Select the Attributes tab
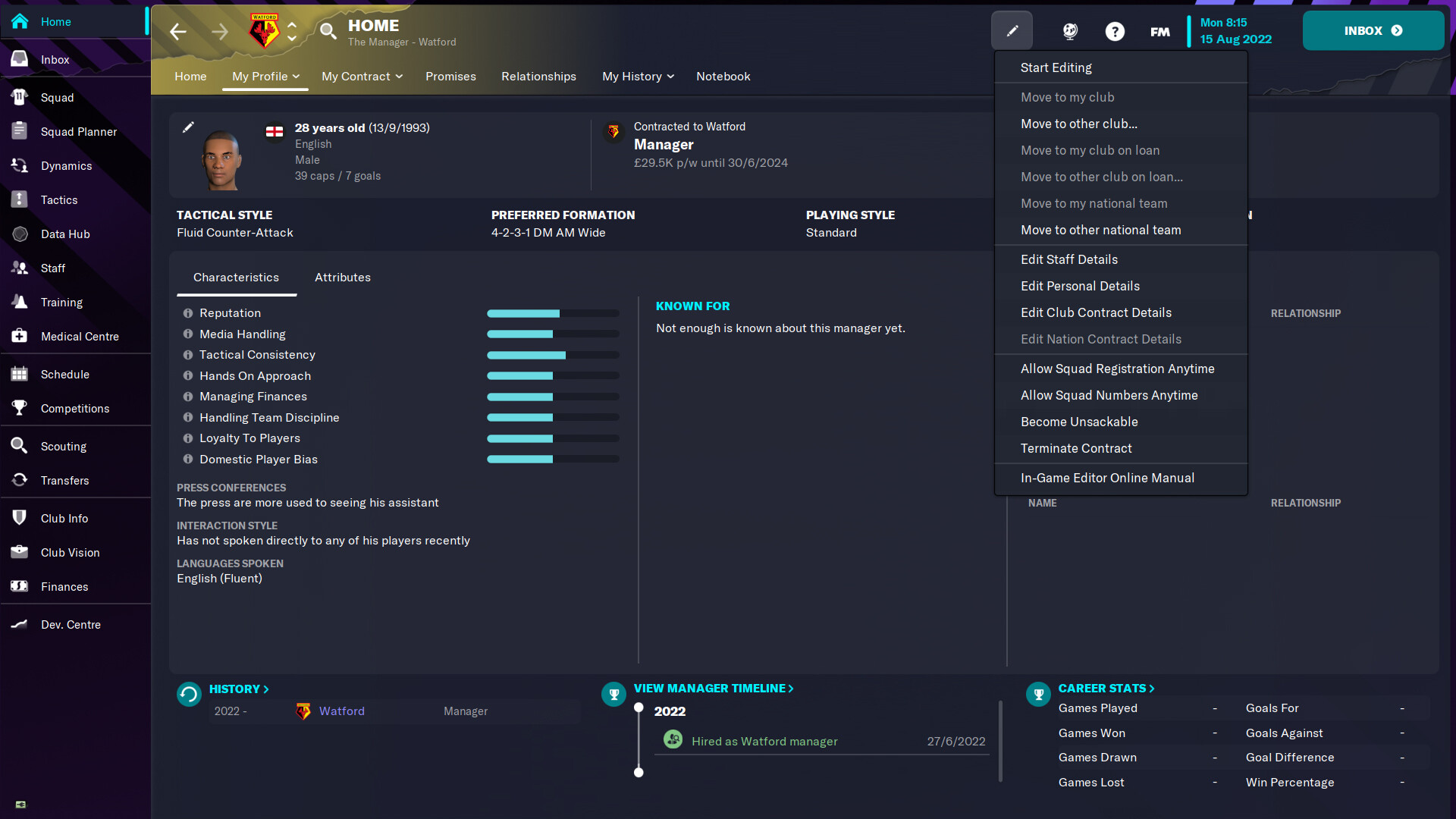This screenshot has width=1456, height=819. coord(342,277)
